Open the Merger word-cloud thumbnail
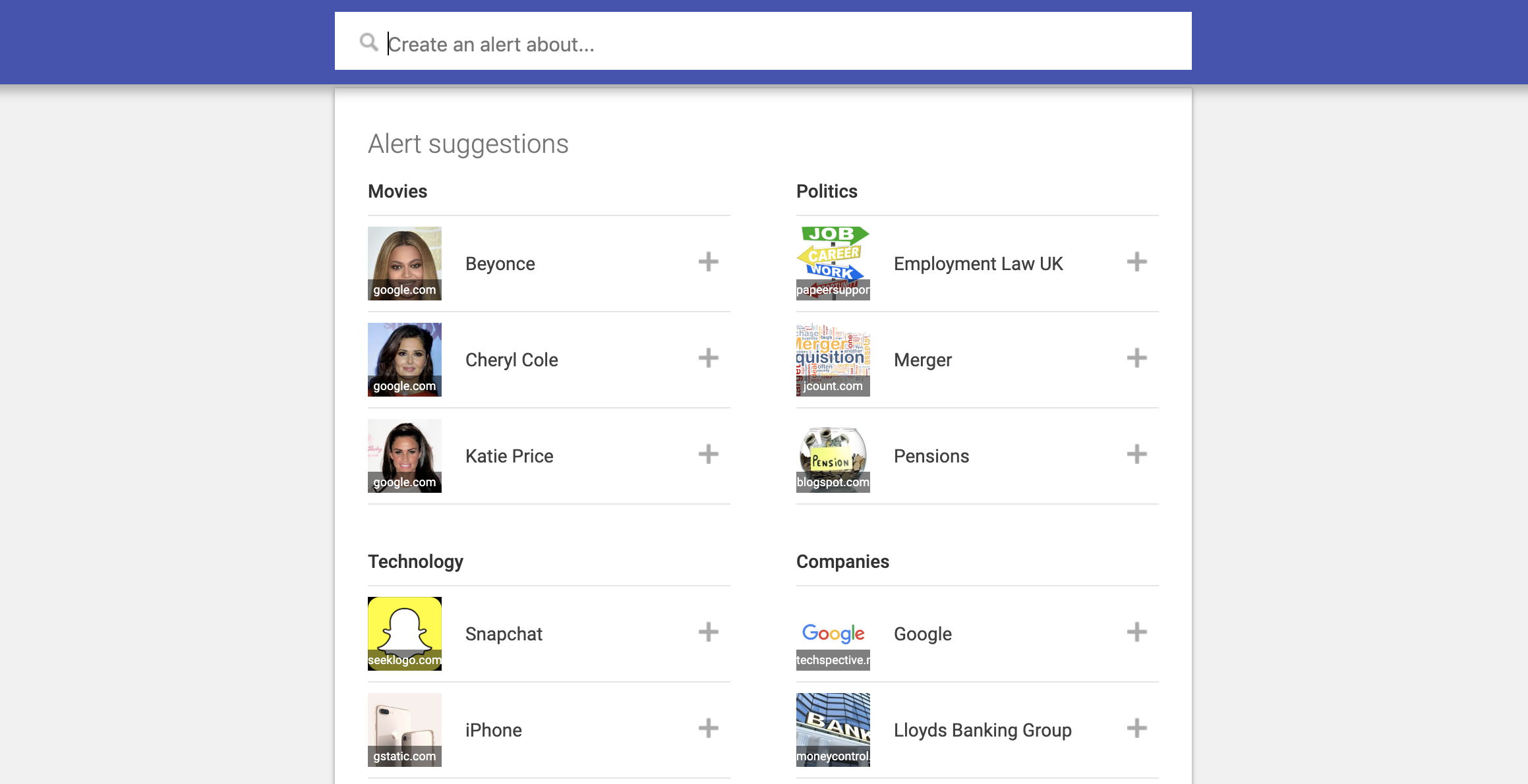The image size is (1528, 784). click(833, 360)
